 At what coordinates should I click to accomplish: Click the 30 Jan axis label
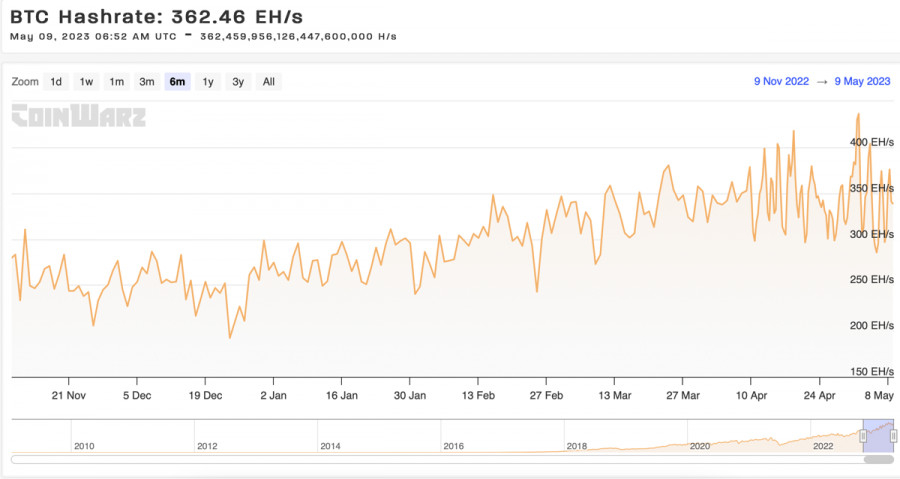410,395
